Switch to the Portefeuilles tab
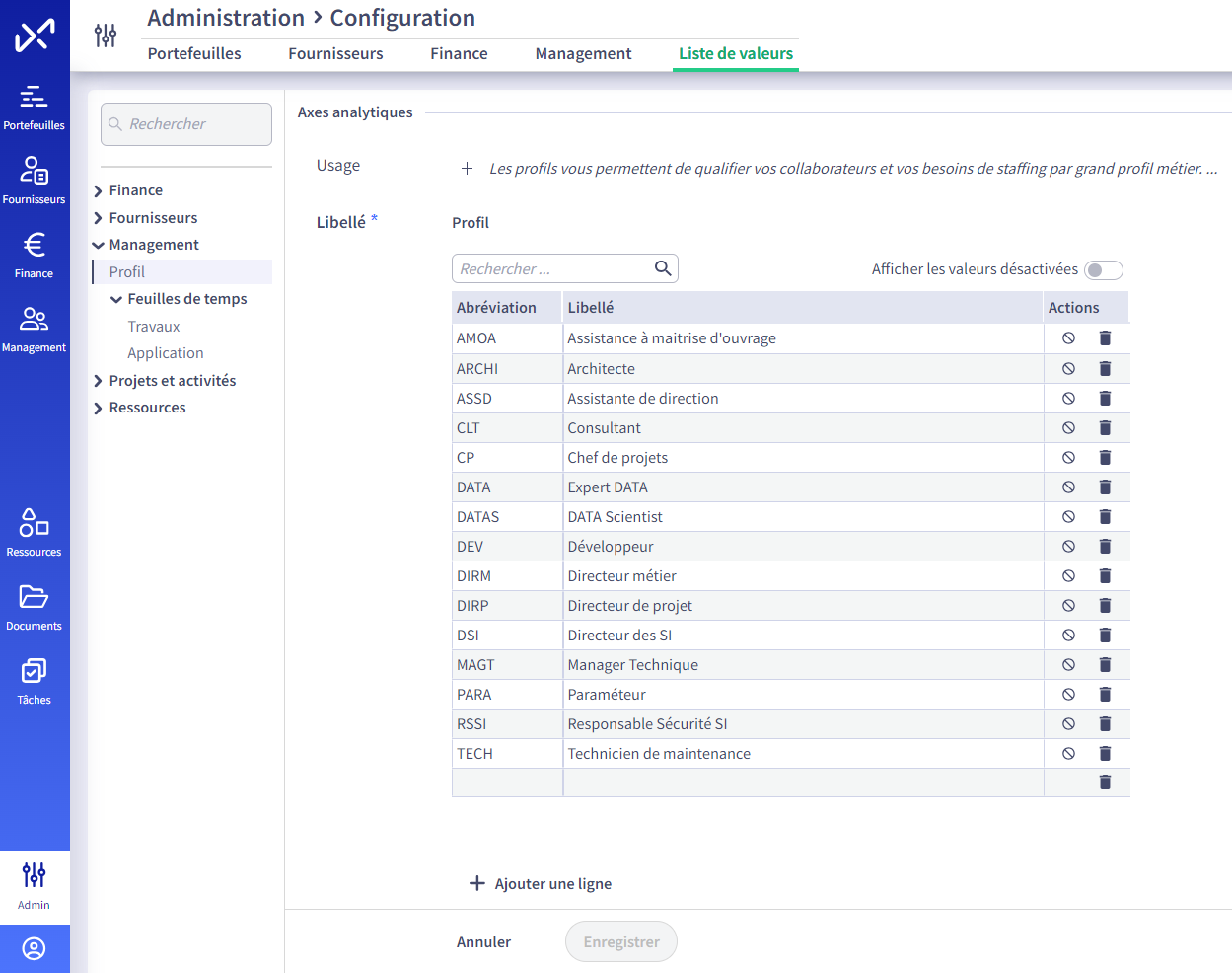This screenshot has width=1232, height=973. point(194,54)
